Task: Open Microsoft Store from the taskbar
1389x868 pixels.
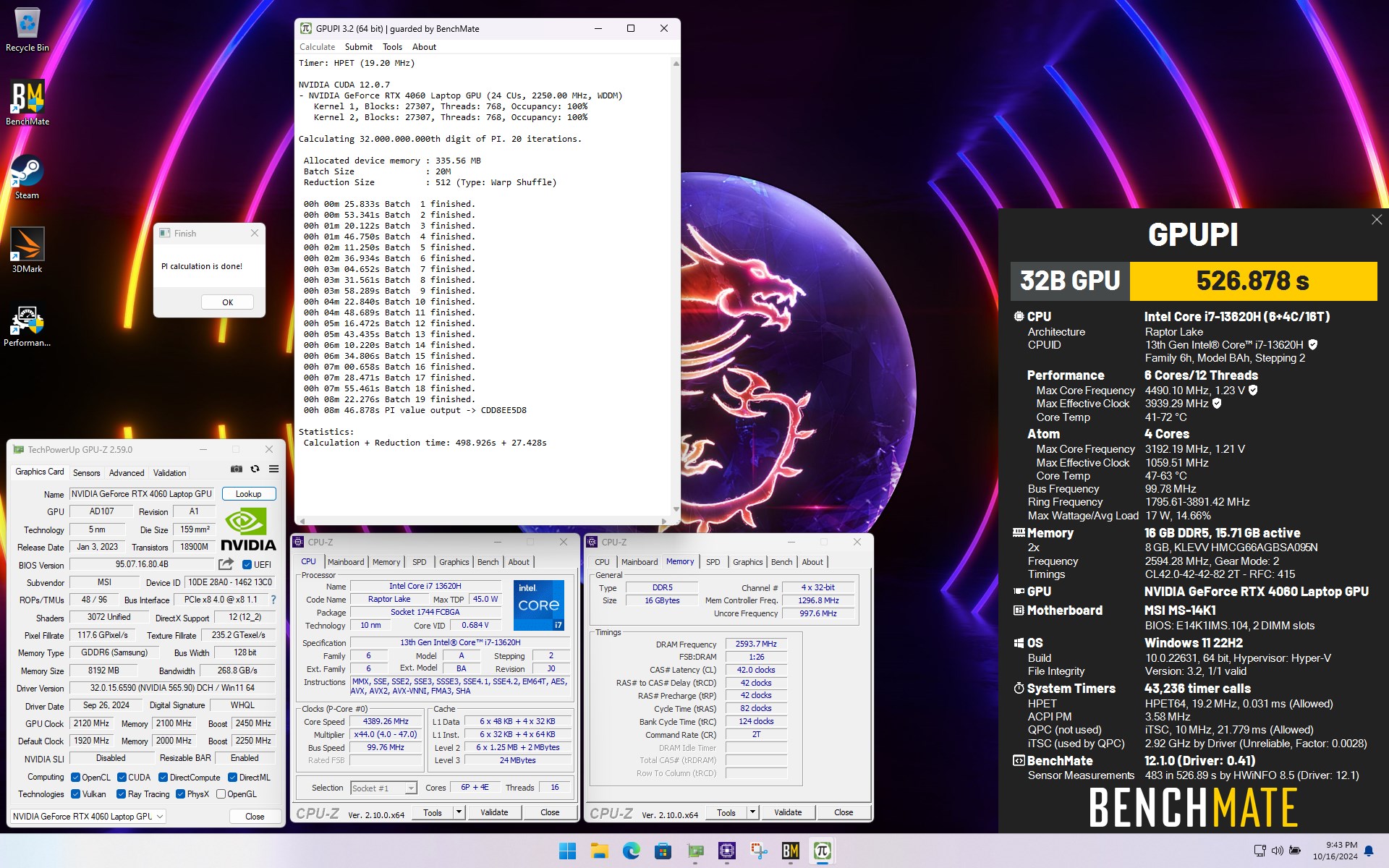Action: (x=663, y=851)
